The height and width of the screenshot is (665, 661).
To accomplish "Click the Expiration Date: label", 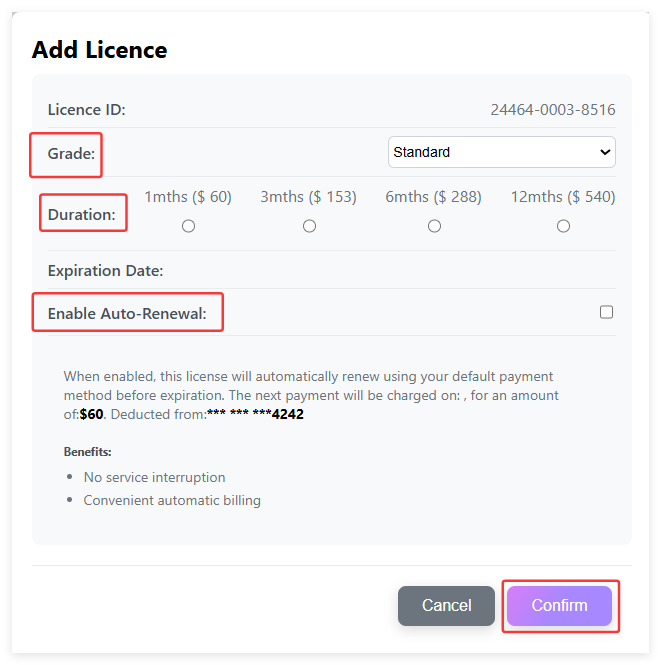I will [x=105, y=270].
